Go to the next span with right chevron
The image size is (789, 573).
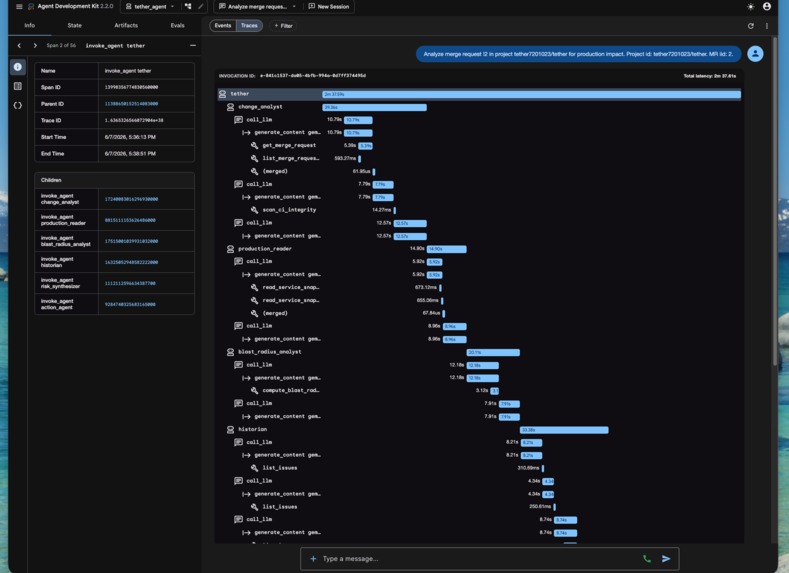pyautogui.click(x=35, y=46)
